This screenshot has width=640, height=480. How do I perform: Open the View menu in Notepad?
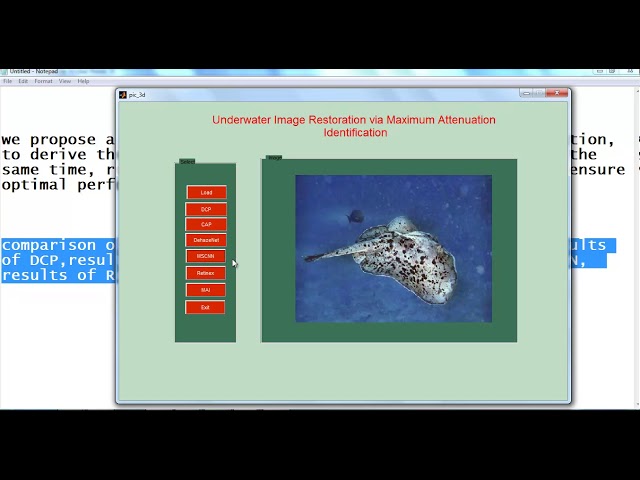pos(64,81)
